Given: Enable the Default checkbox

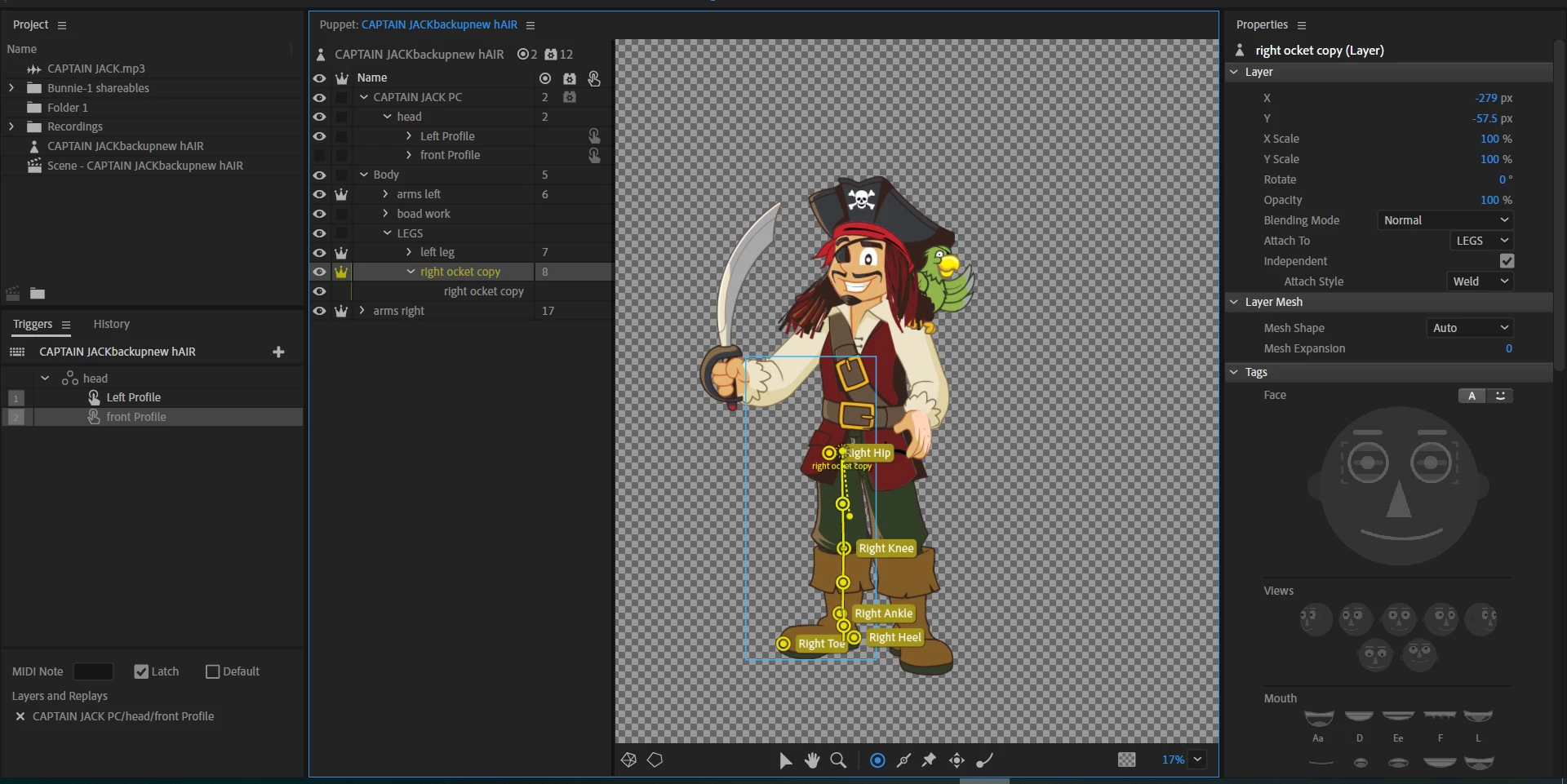Looking at the screenshot, I should [x=213, y=671].
